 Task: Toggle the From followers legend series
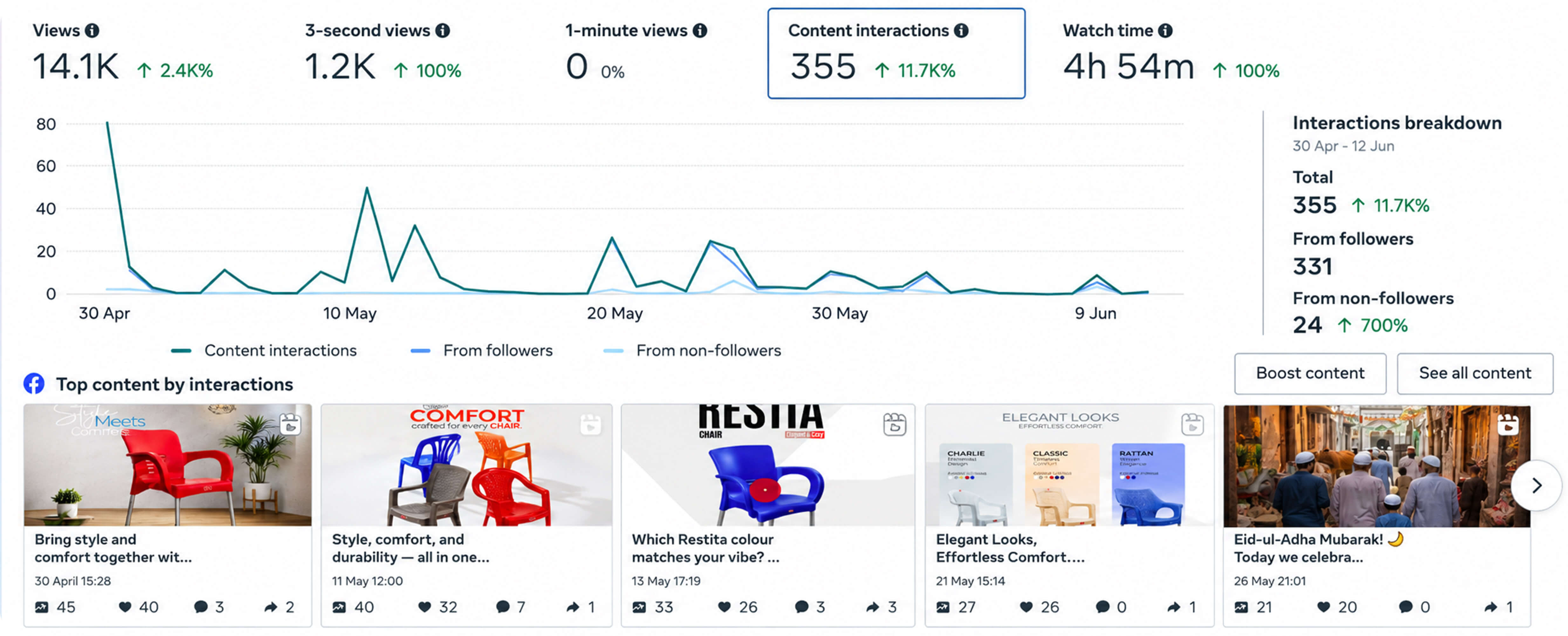tap(482, 351)
